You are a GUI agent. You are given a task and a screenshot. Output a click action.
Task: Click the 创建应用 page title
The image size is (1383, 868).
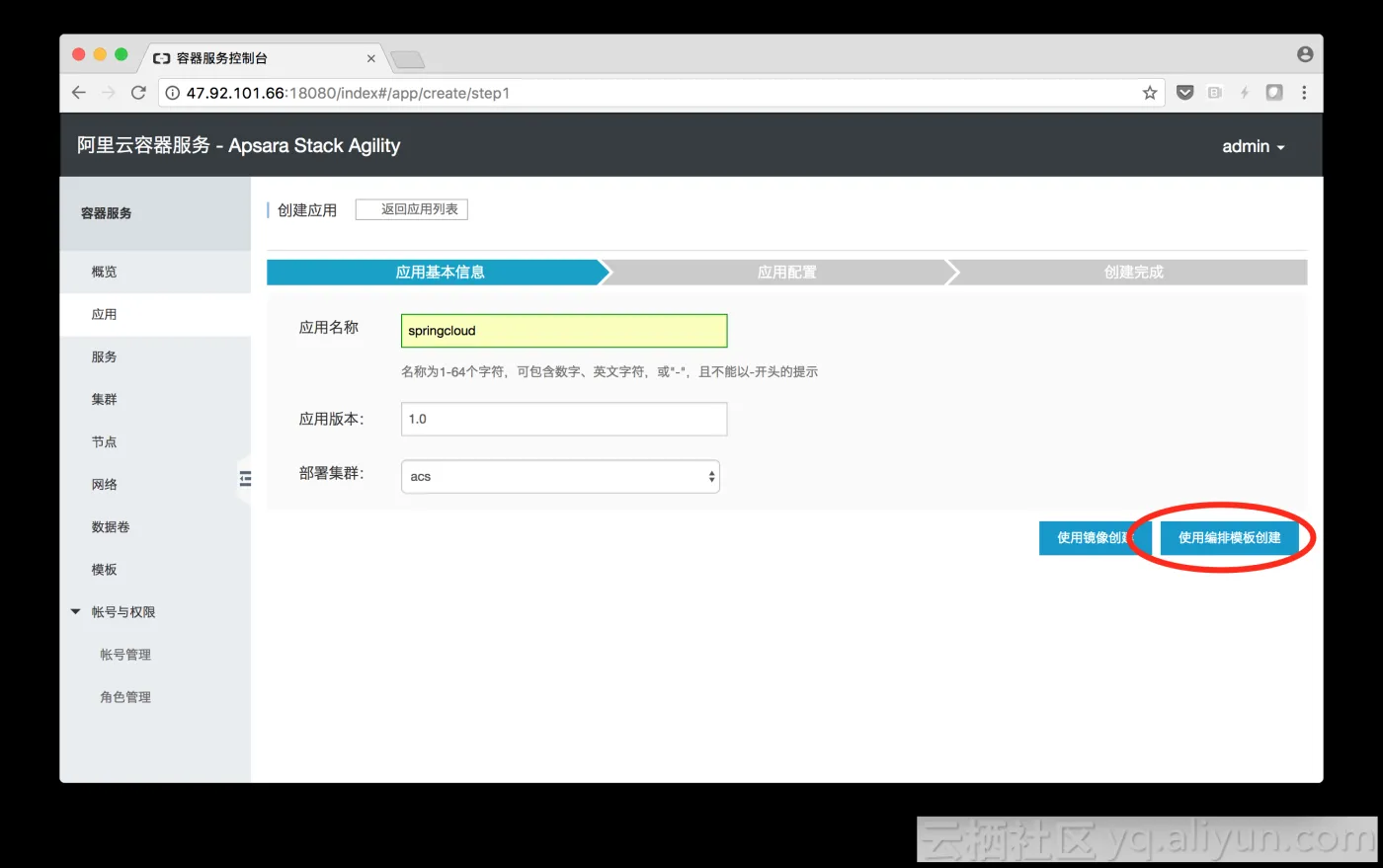(x=307, y=210)
